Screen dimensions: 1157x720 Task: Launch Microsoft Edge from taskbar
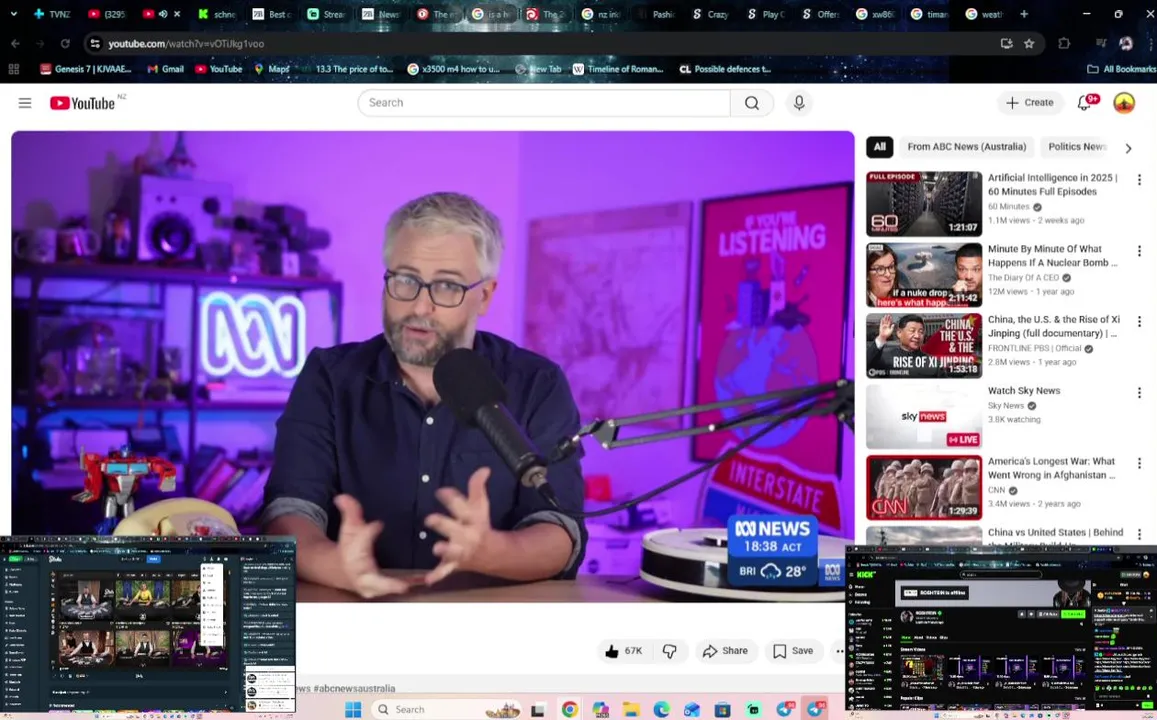pos(661,709)
